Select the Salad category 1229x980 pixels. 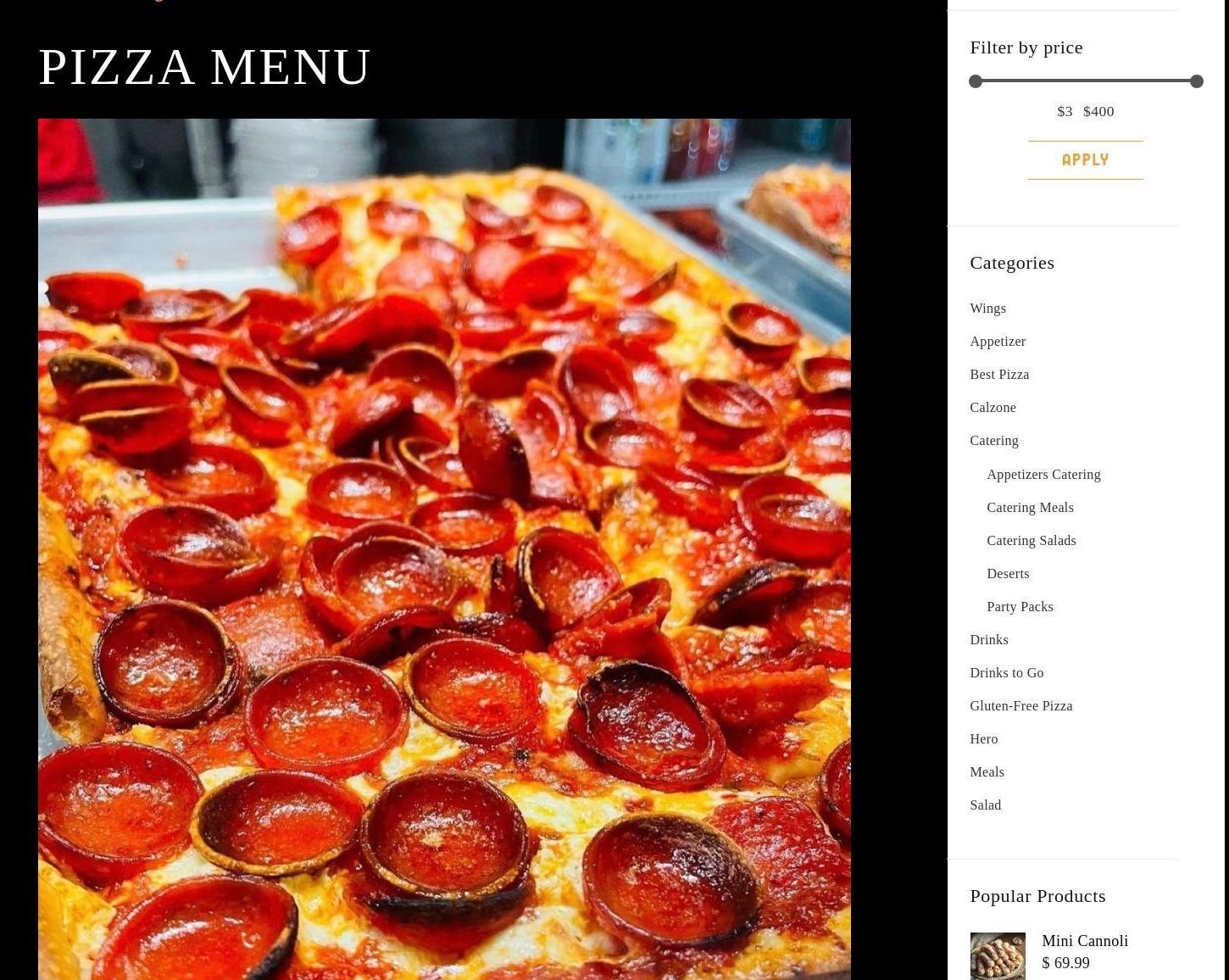coord(985,805)
